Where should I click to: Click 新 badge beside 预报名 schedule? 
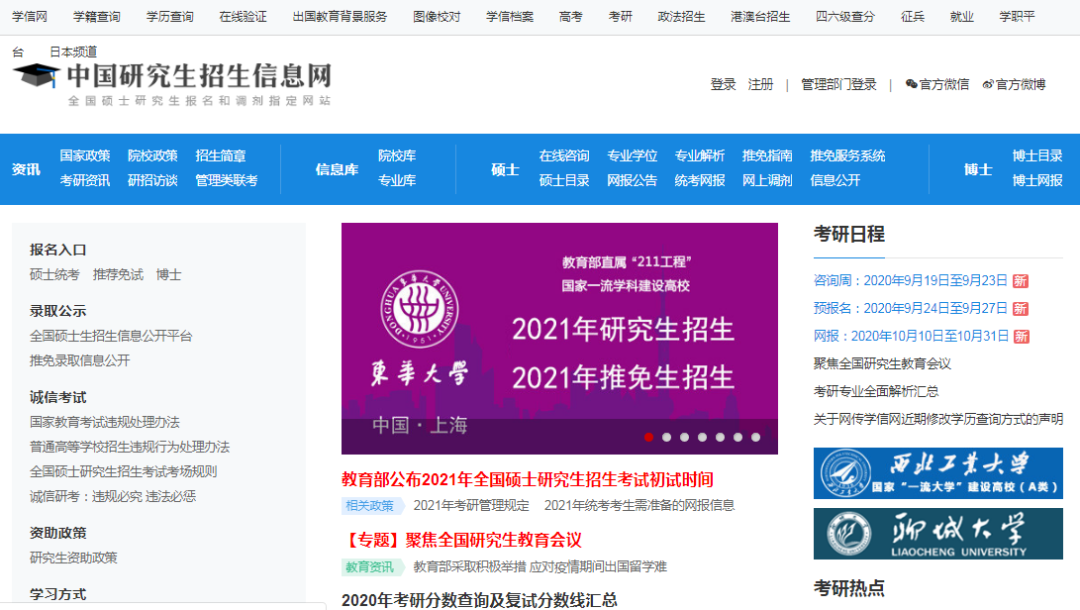(1021, 308)
